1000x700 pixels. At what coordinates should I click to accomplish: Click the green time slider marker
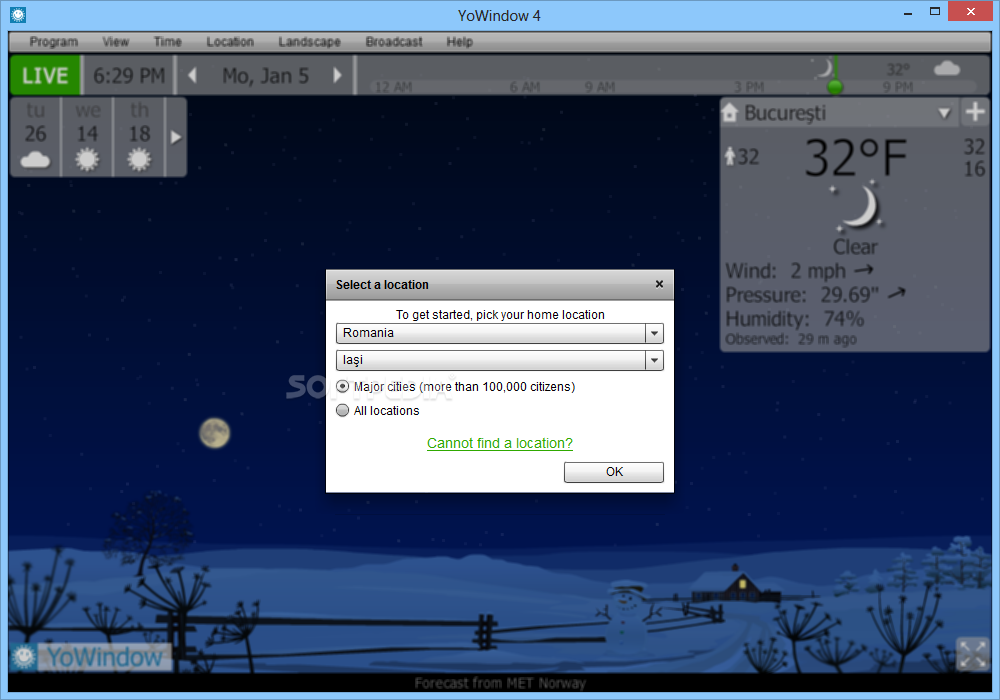(834, 85)
